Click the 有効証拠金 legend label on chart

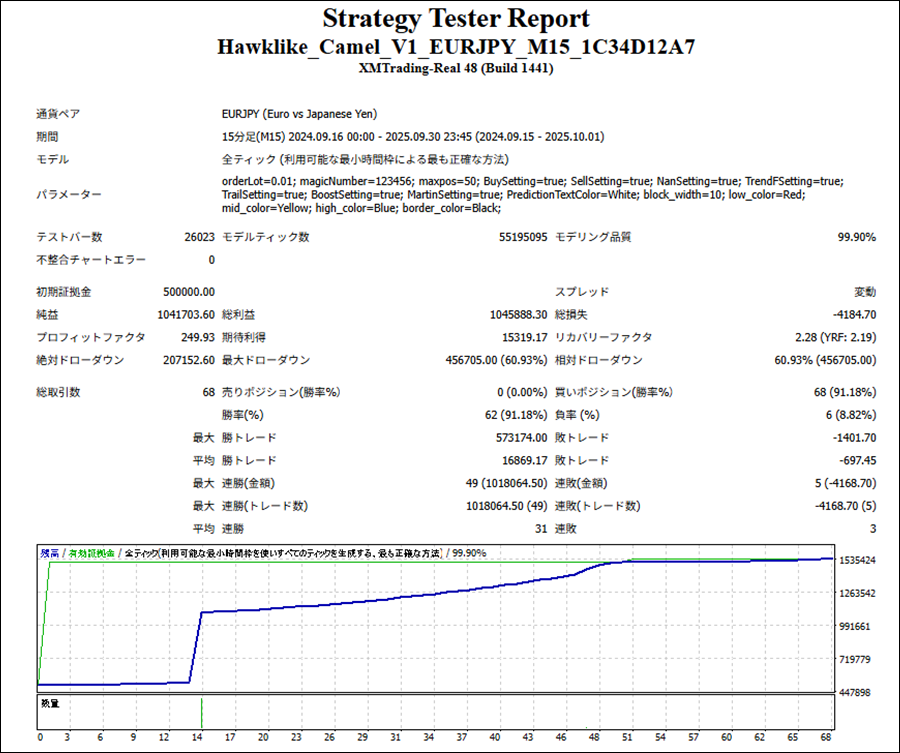pos(91,553)
